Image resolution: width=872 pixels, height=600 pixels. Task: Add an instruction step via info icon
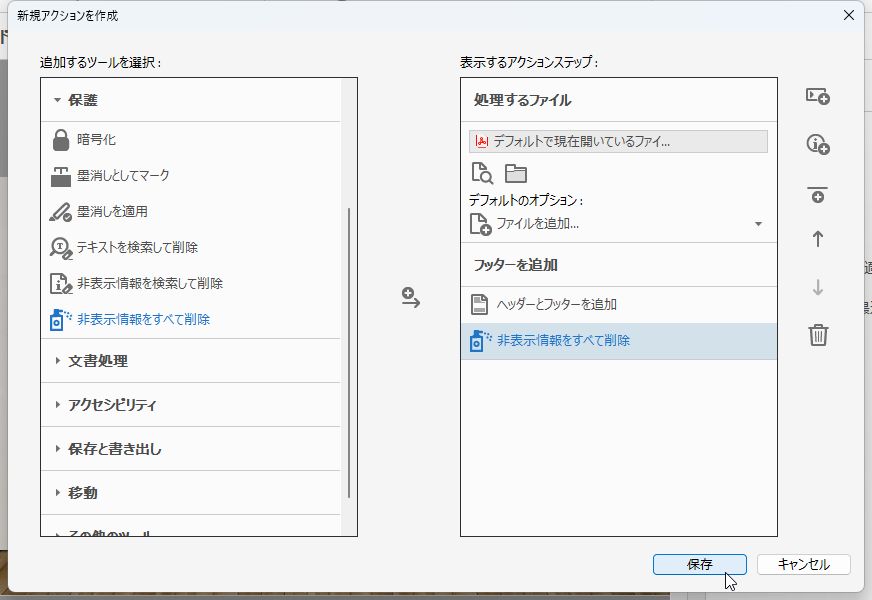click(x=818, y=145)
